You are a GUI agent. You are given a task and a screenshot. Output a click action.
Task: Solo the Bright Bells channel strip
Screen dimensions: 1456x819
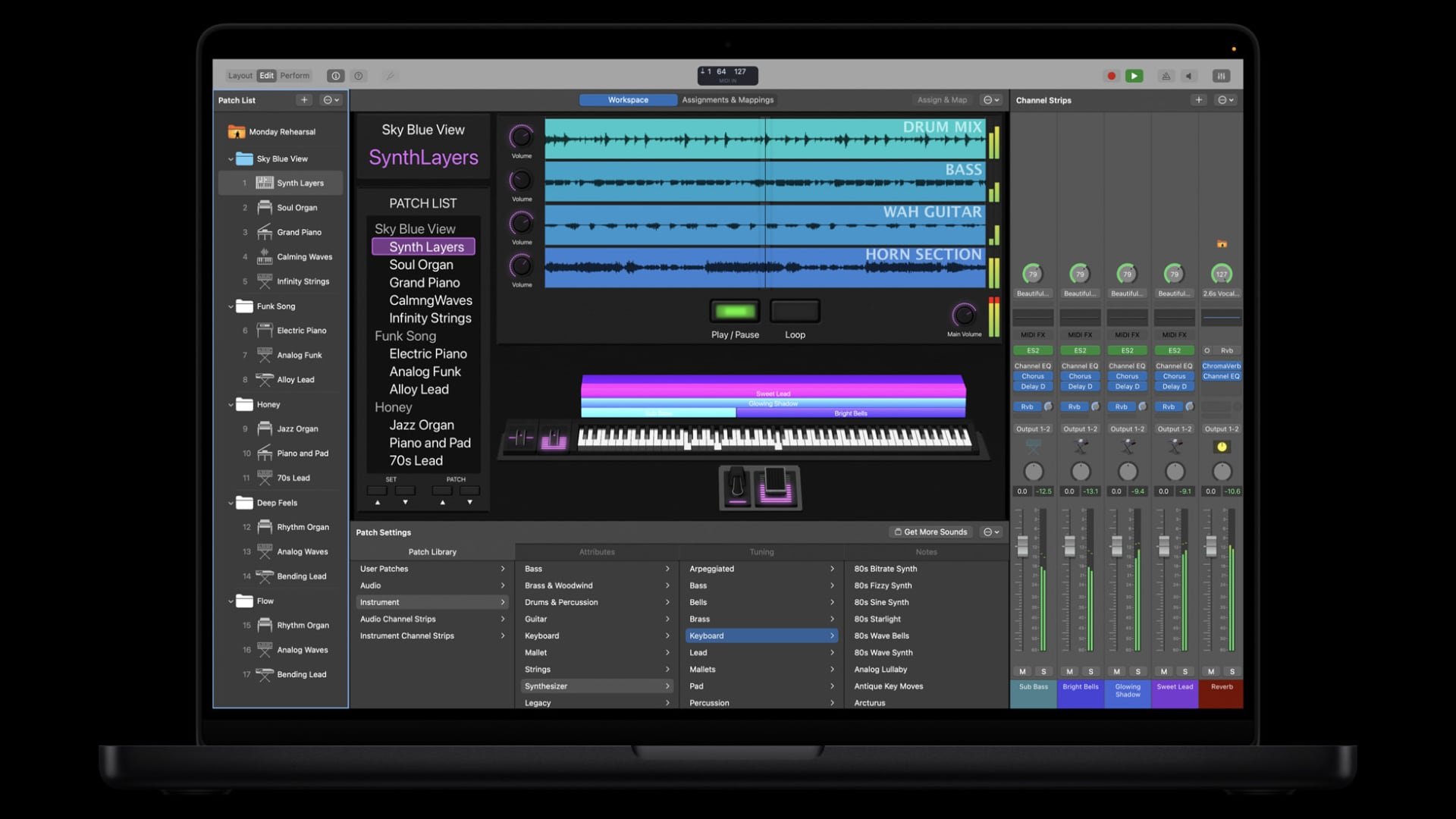1090,671
